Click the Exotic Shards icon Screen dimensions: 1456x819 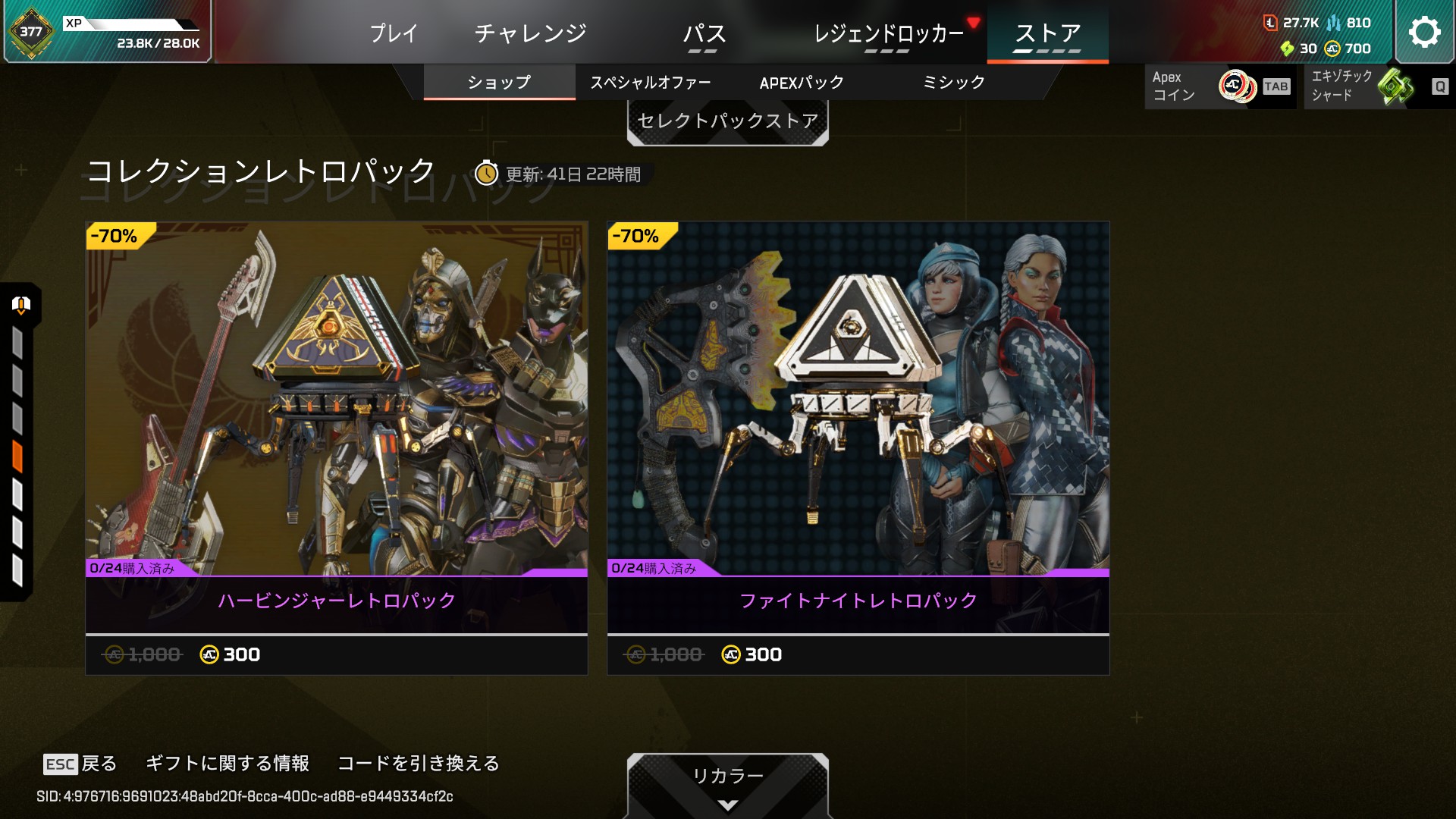(x=1396, y=86)
